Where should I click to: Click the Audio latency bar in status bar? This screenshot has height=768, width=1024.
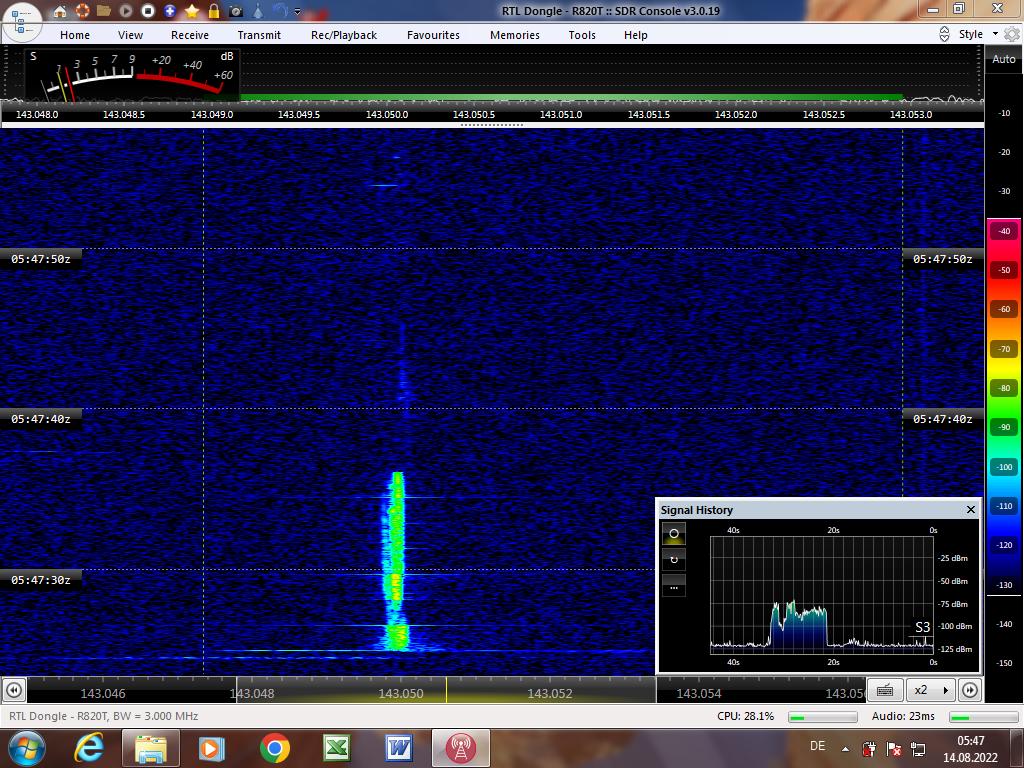tap(984, 717)
